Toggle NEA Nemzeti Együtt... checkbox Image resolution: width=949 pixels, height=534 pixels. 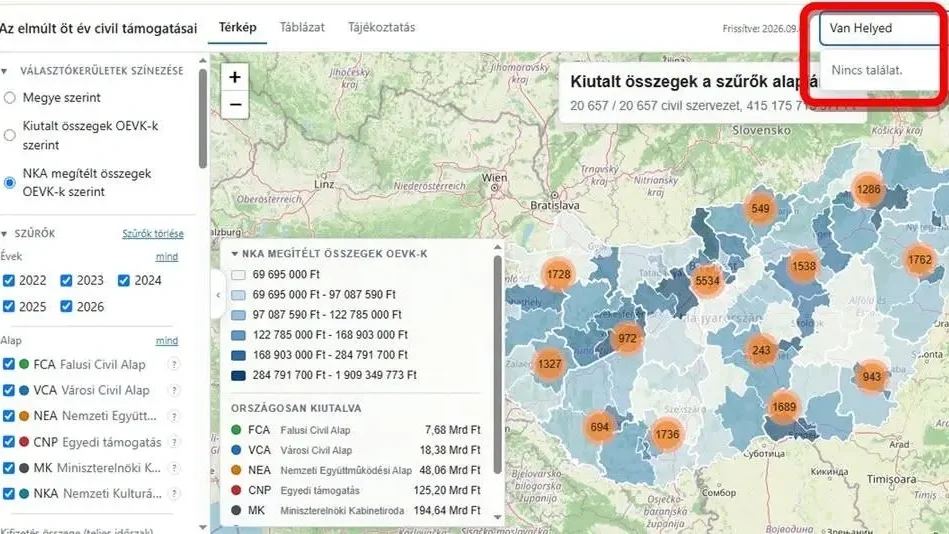pyautogui.click(x=8, y=416)
